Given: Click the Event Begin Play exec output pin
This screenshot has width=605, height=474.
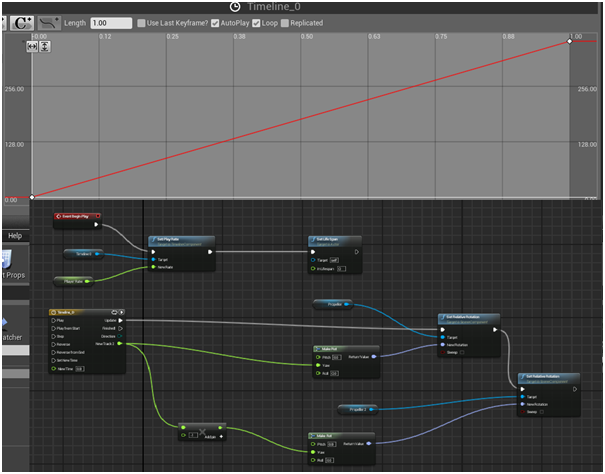Looking at the screenshot, I should [x=96, y=224].
